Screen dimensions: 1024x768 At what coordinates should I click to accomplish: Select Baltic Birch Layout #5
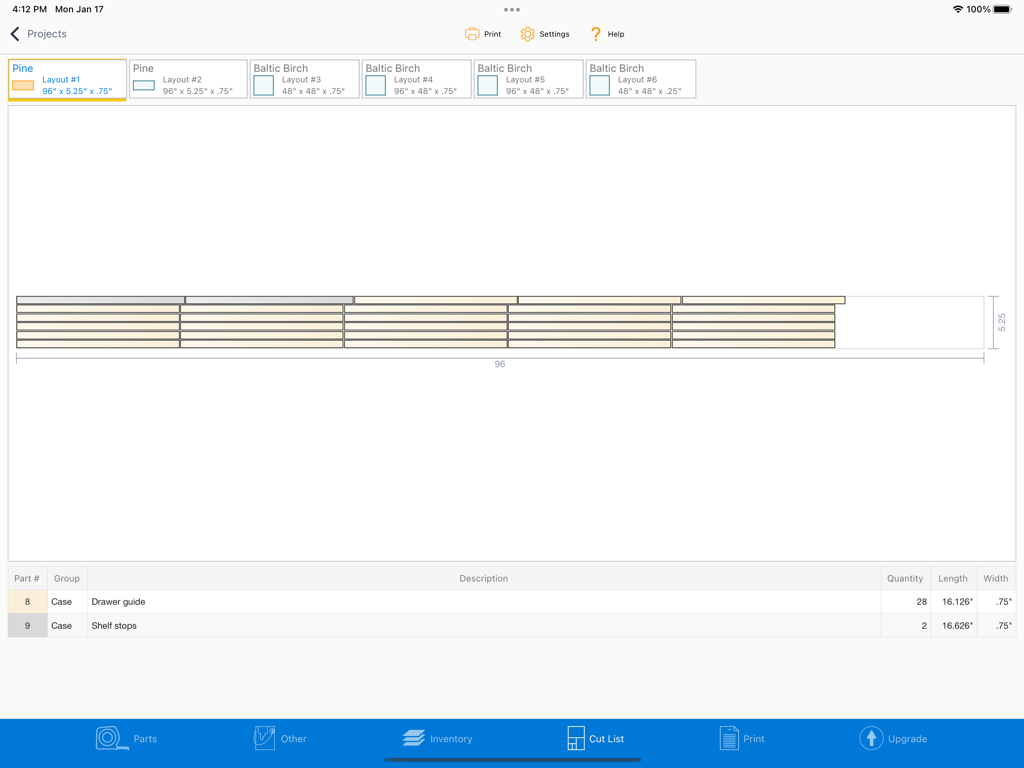527,79
